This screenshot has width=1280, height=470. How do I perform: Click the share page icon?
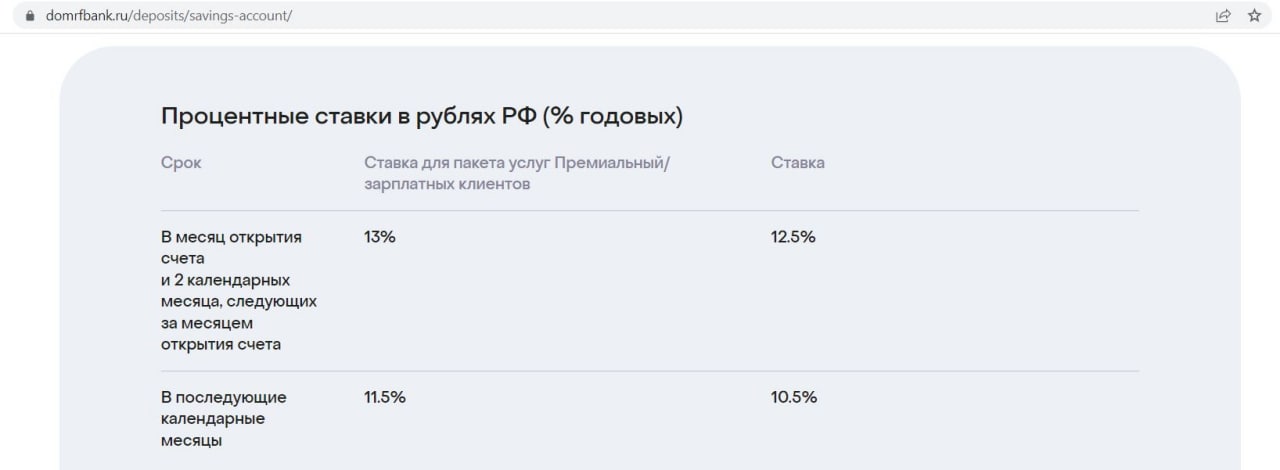(1222, 16)
